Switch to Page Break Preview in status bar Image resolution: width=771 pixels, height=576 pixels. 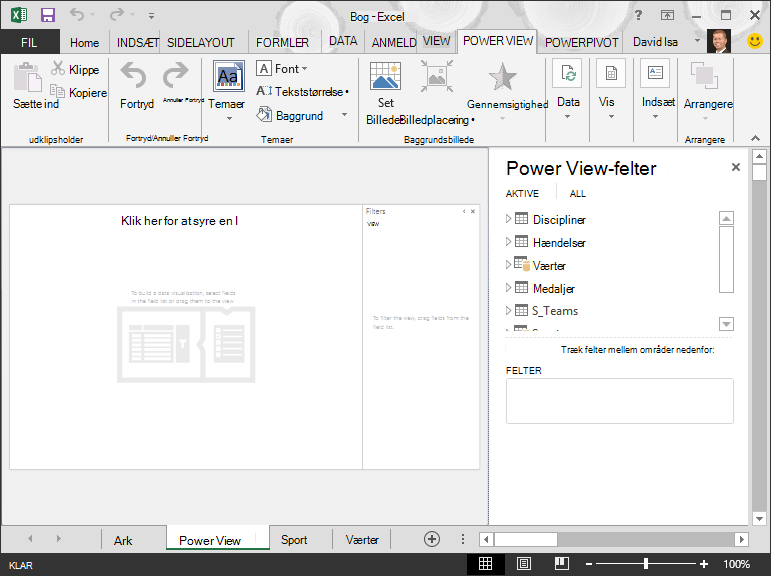pyautogui.click(x=562, y=564)
